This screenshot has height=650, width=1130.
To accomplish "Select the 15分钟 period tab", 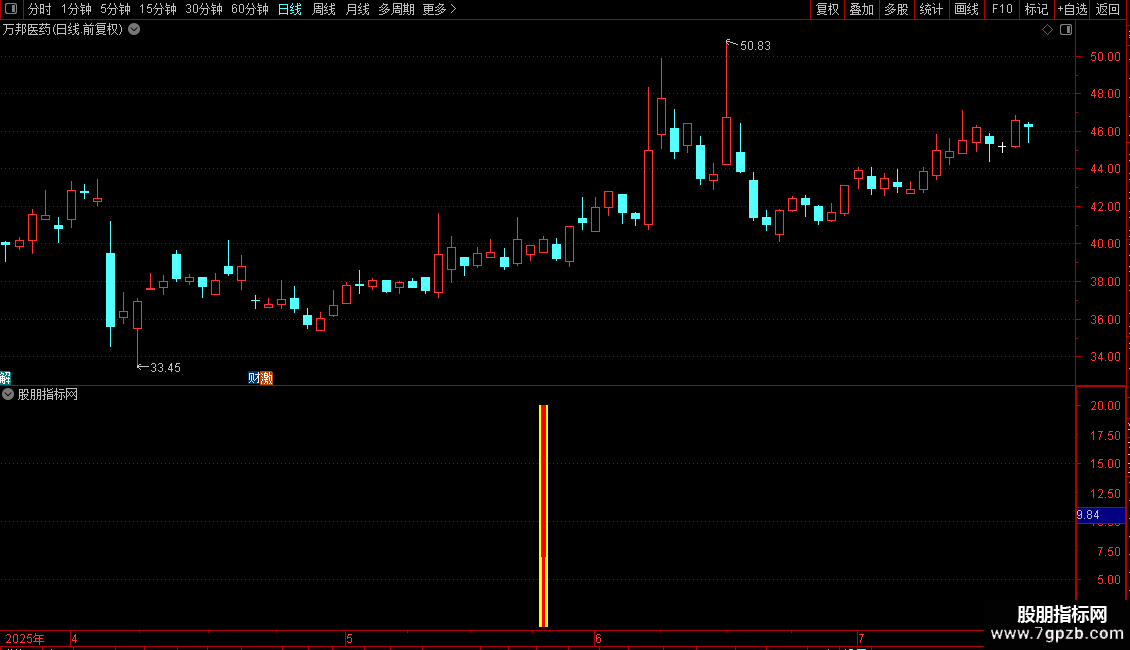I will (158, 9).
